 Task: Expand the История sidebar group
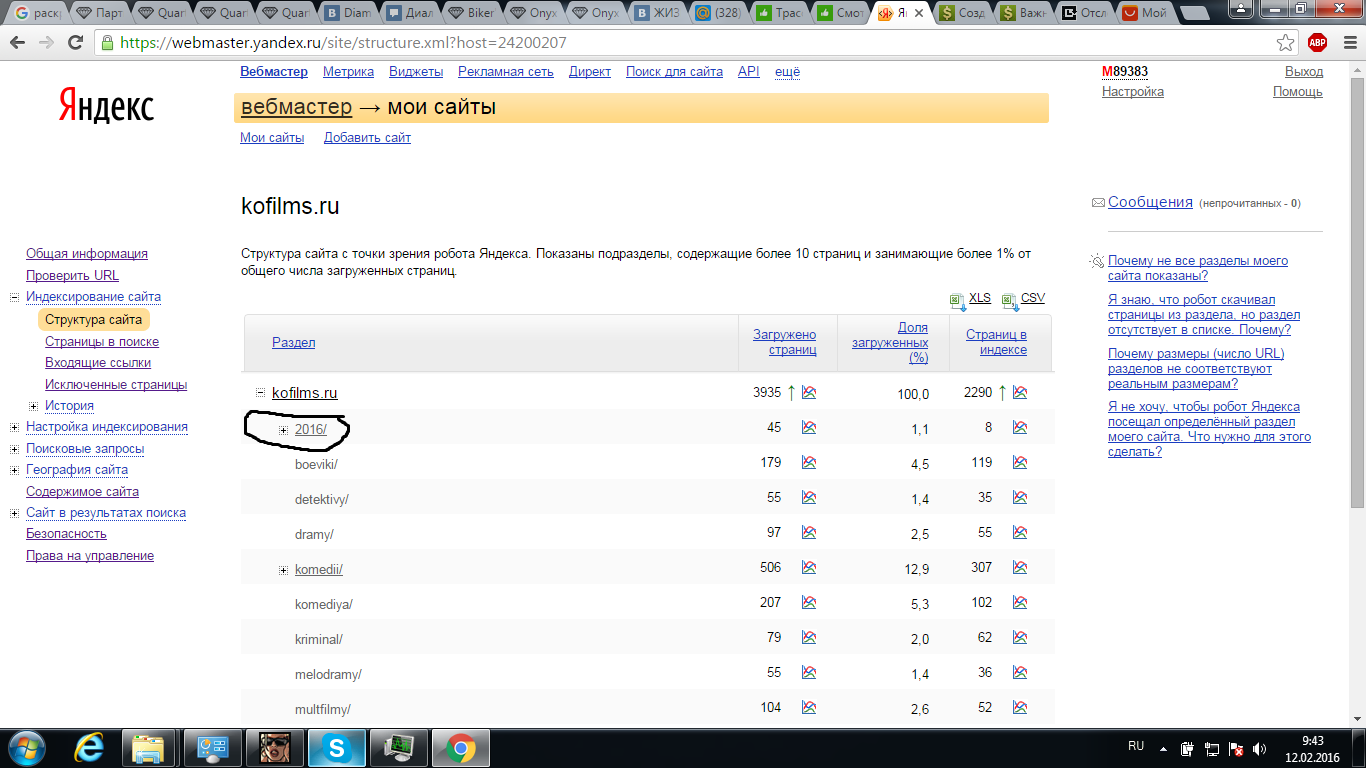(34, 406)
